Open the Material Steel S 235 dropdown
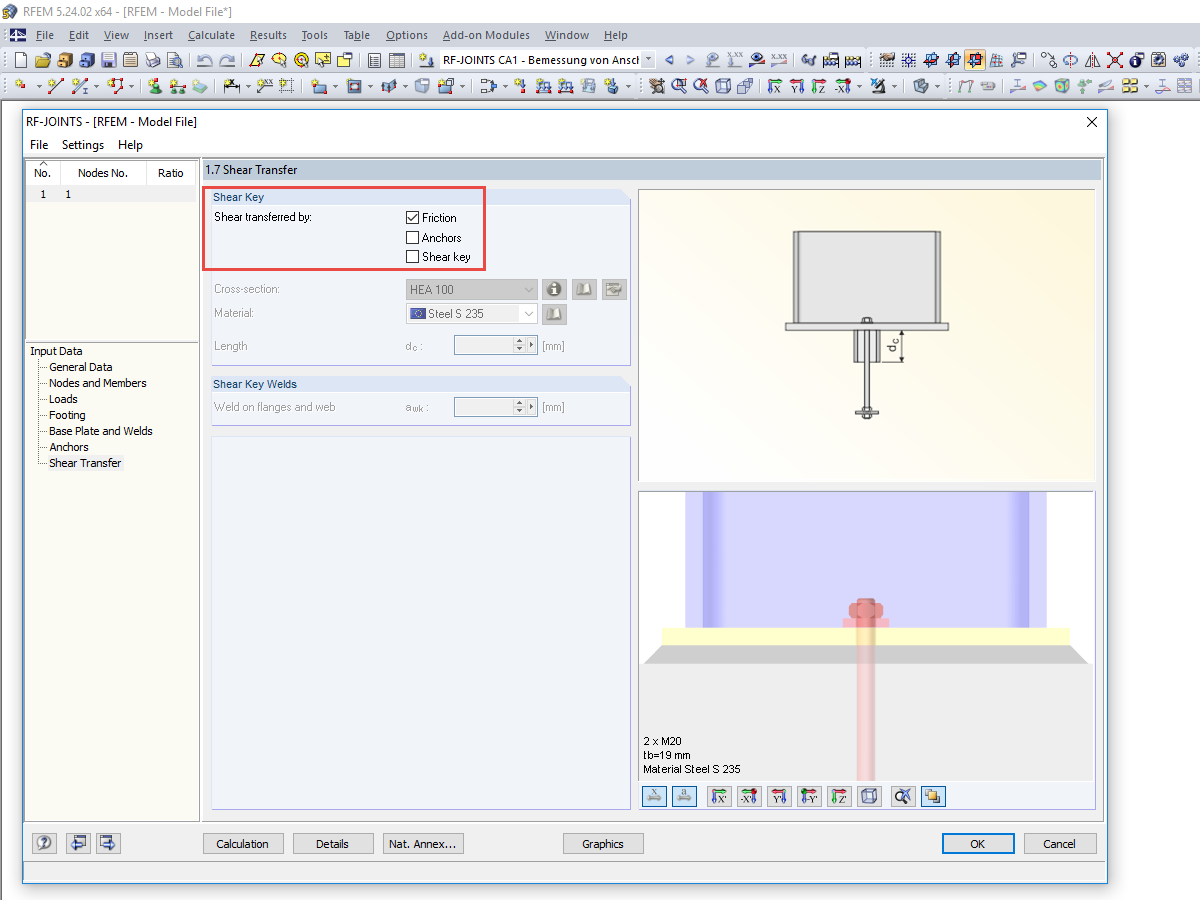The height and width of the screenshot is (900, 1200). click(472, 314)
